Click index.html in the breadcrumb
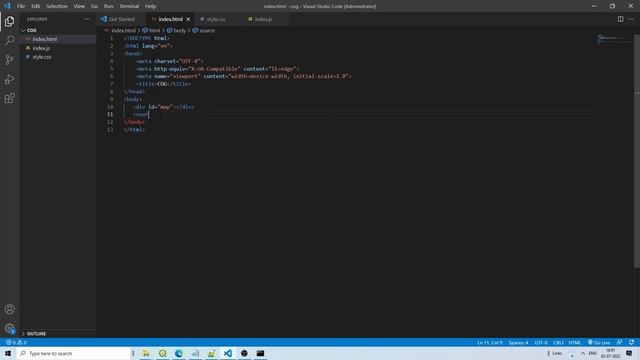Image resolution: width=640 pixels, height=360 pixels. click(123, 31)
